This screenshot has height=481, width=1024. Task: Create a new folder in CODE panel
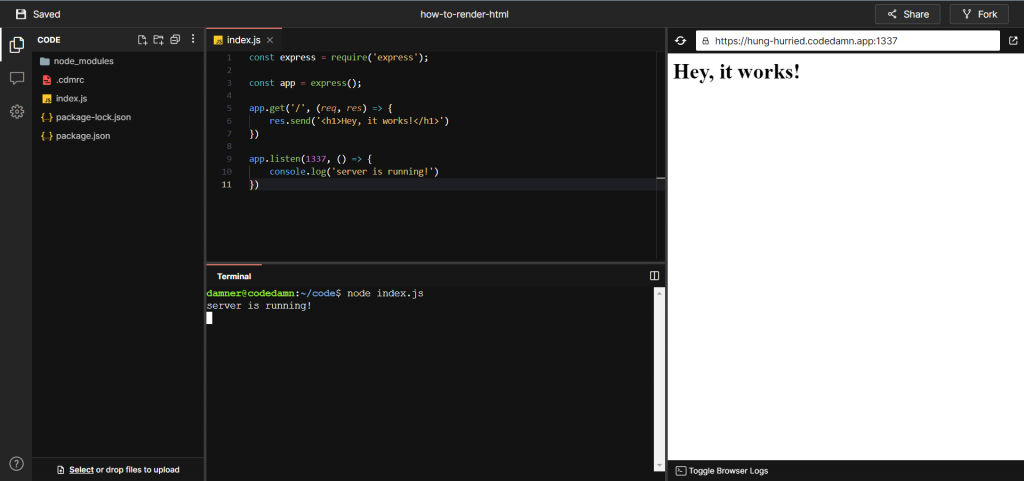(x=158, y=40)
